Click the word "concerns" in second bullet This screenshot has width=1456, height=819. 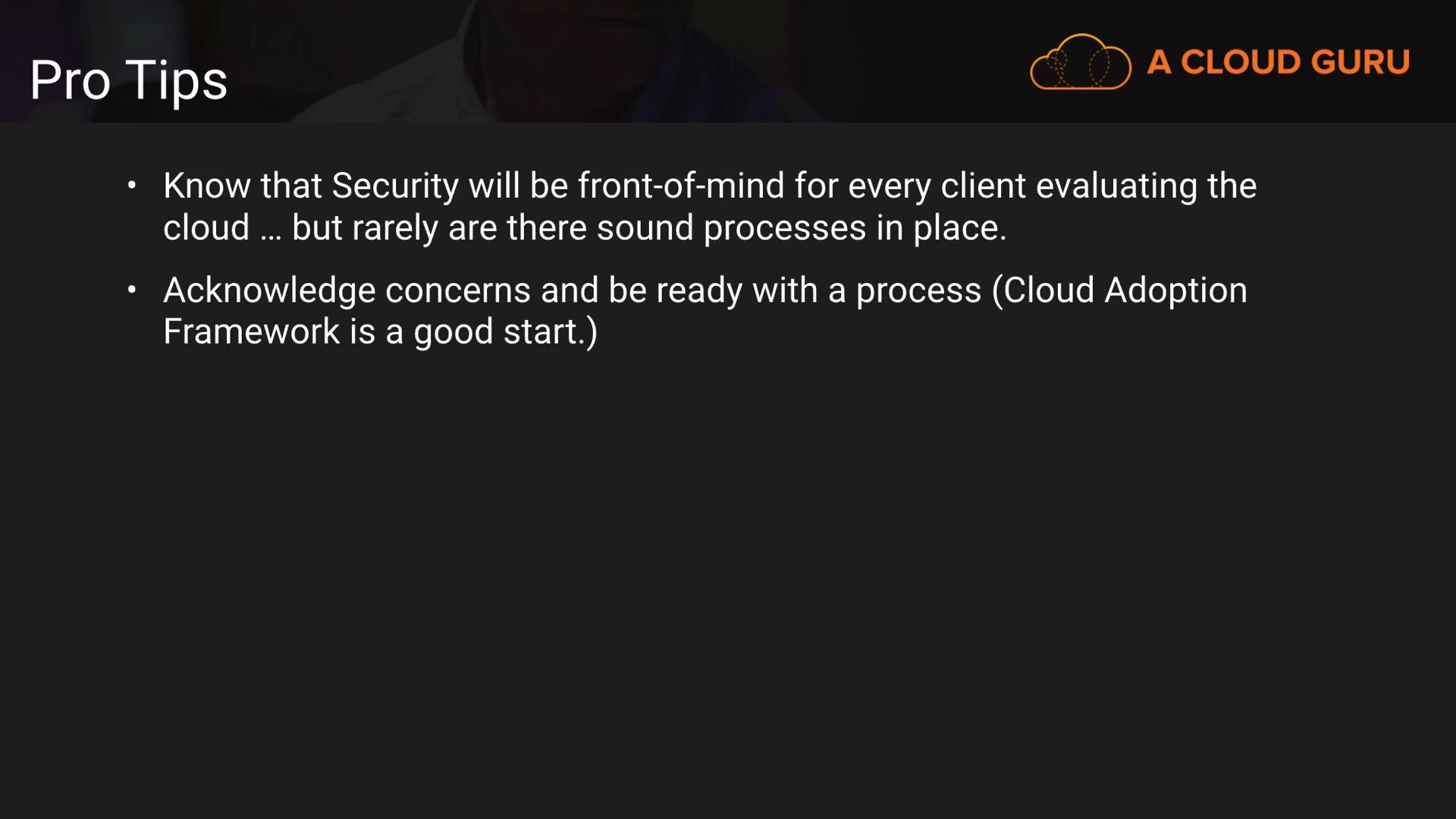[457, 291]
